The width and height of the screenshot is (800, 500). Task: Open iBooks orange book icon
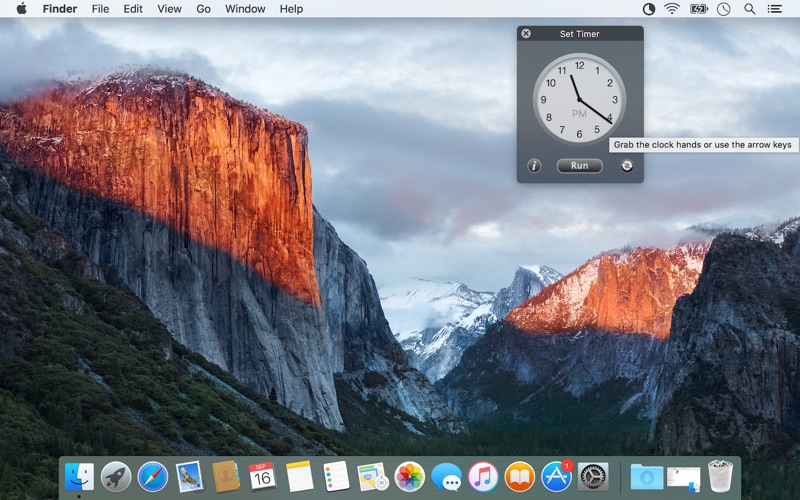519,477
